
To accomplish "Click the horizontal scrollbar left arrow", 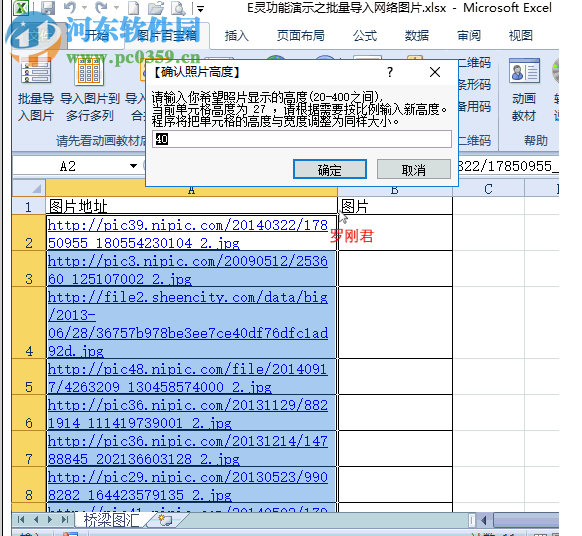I will pyautogui.click(x=484, y=520).
